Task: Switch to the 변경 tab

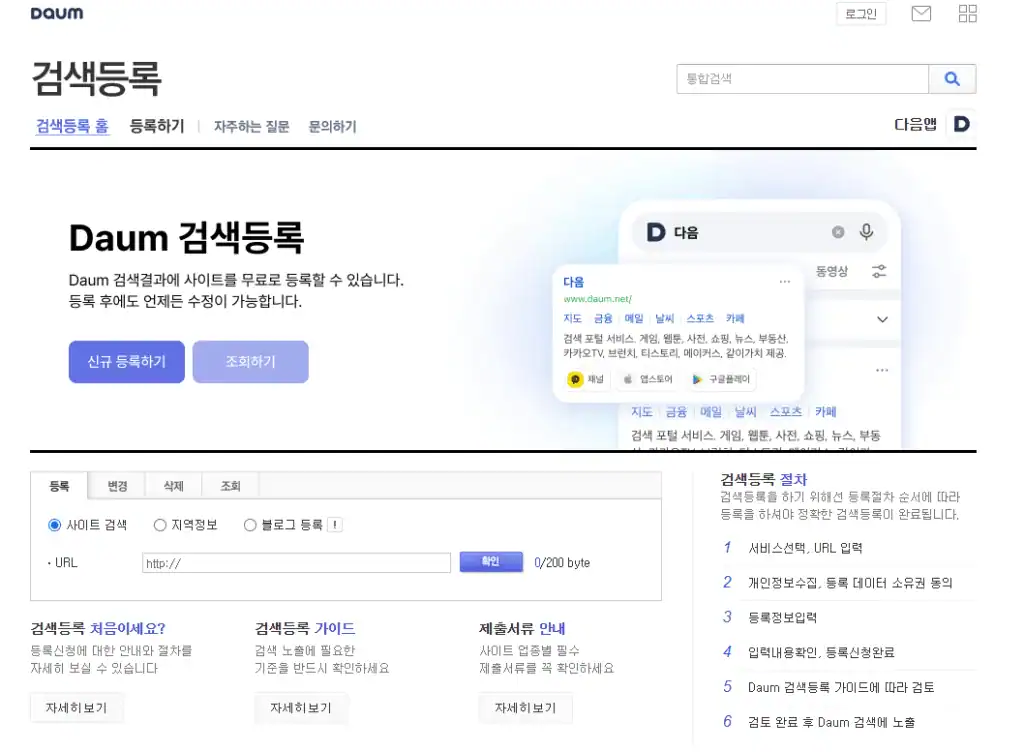Action: tap(117, 486)
